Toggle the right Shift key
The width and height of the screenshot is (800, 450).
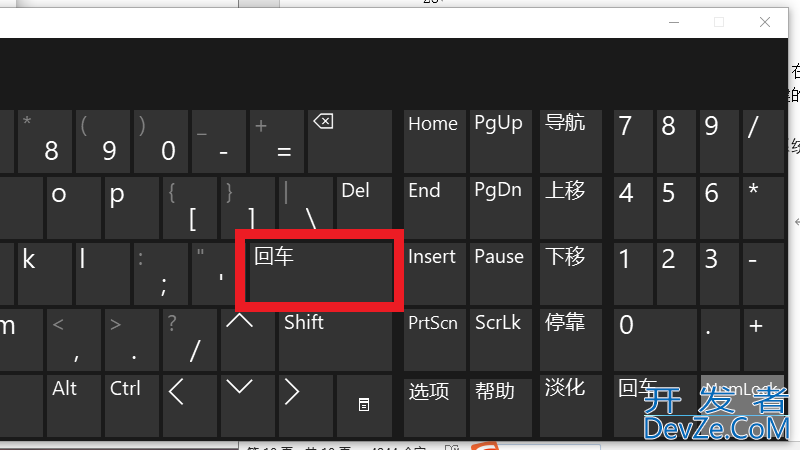[x=335, y=340]
